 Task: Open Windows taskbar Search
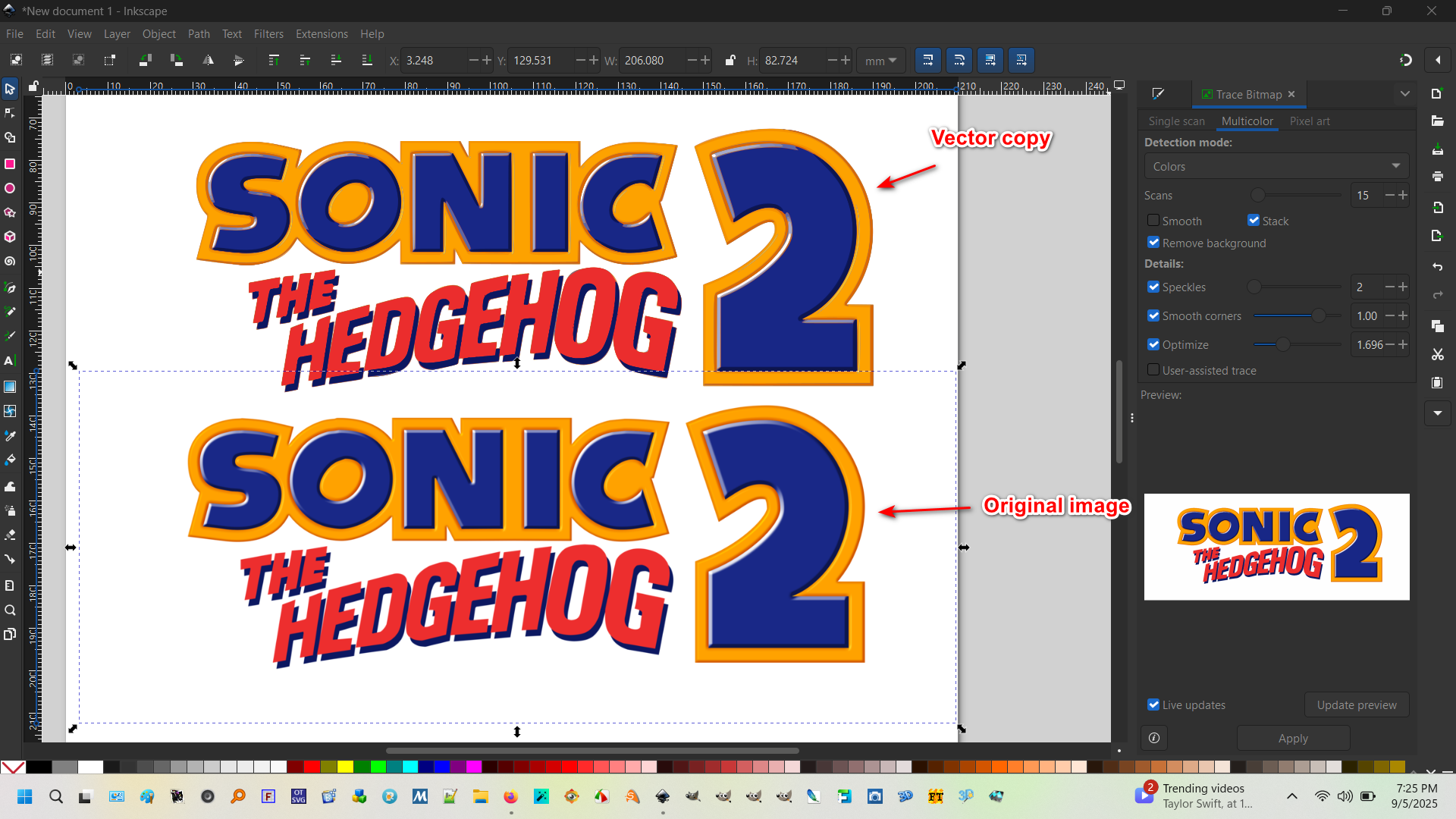(56, 796)
